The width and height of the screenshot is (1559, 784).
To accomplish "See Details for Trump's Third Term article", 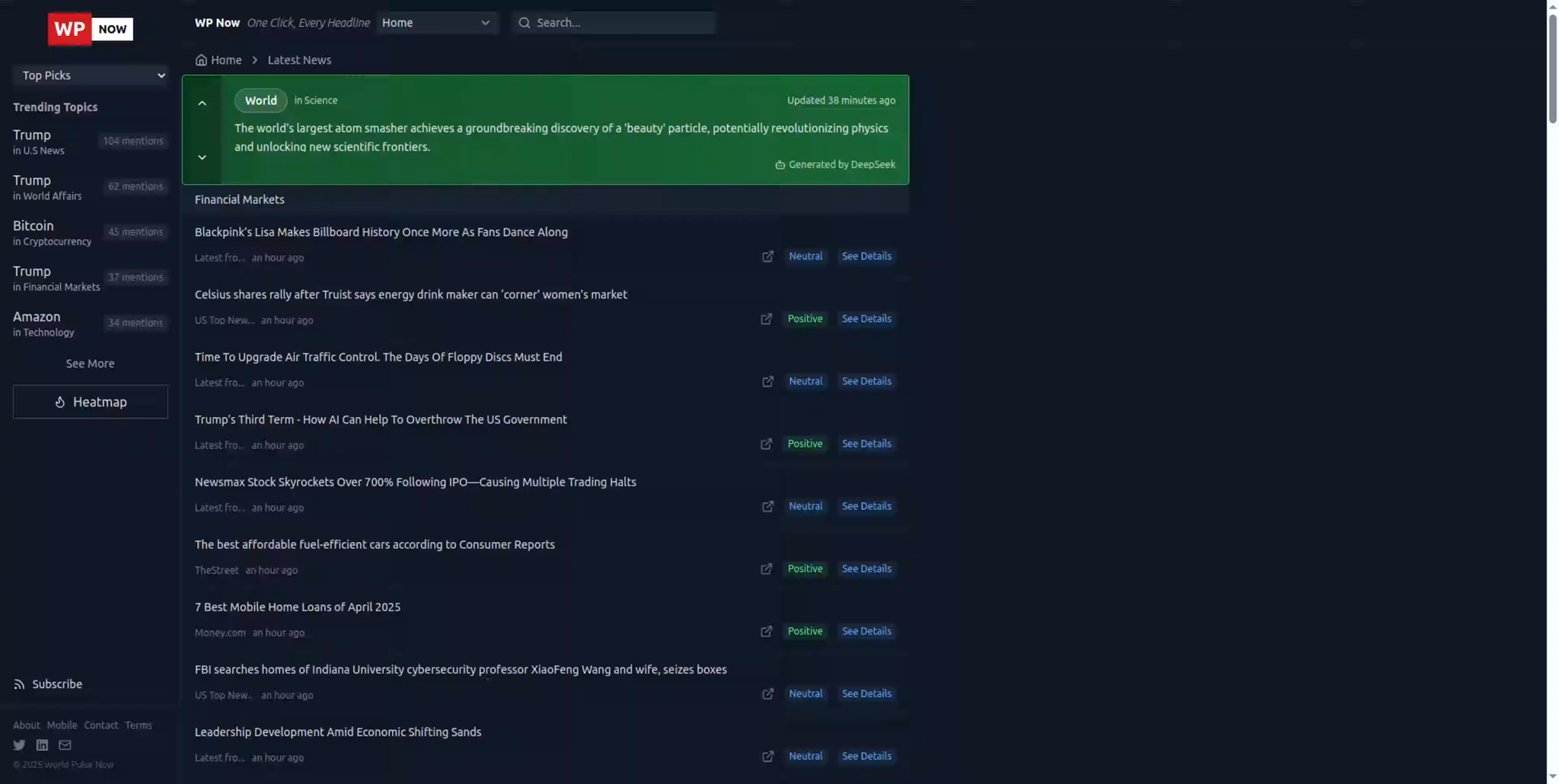I will 866,444.
